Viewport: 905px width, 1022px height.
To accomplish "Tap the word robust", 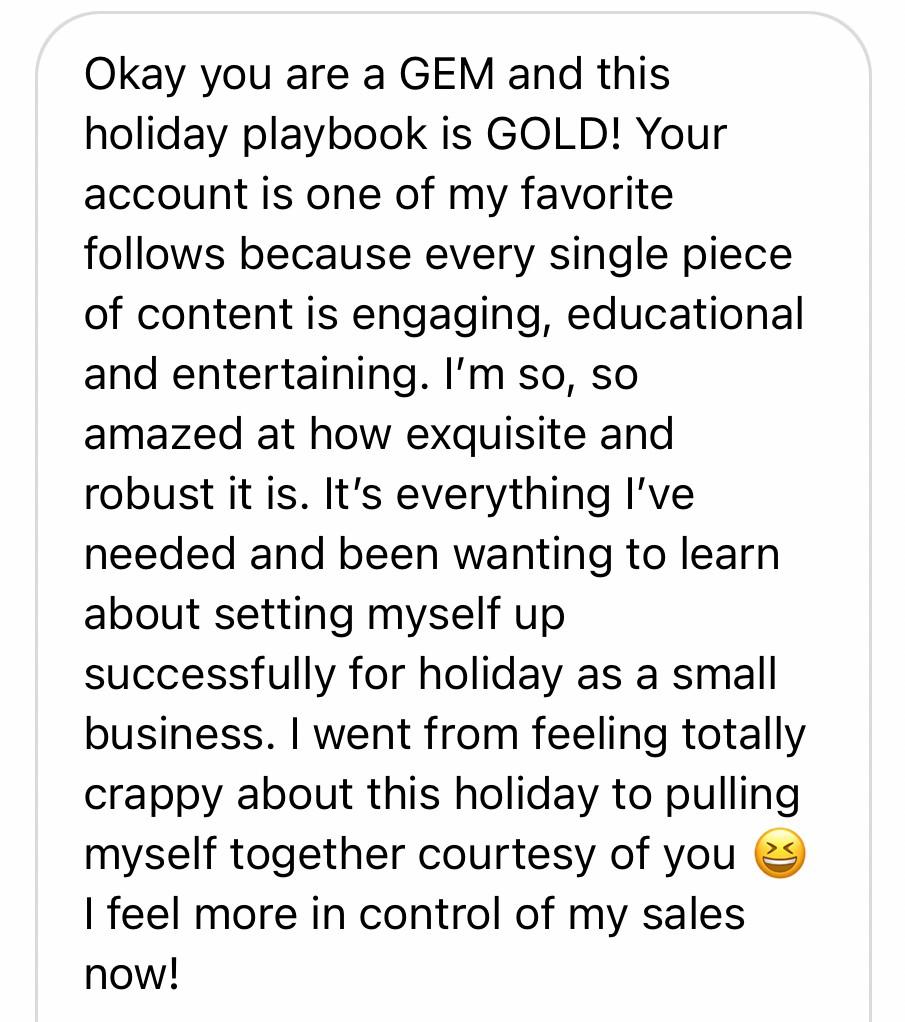I will 150,493.
